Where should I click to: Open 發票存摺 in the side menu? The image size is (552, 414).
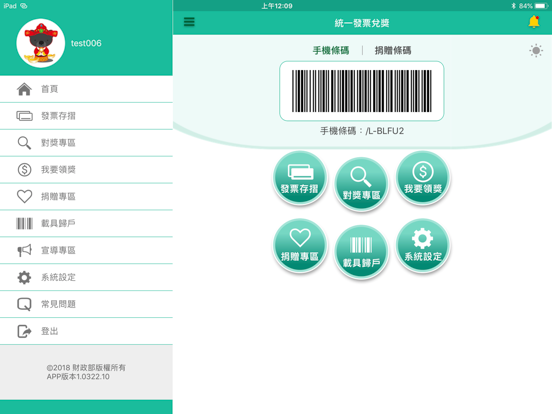(86, 116)
